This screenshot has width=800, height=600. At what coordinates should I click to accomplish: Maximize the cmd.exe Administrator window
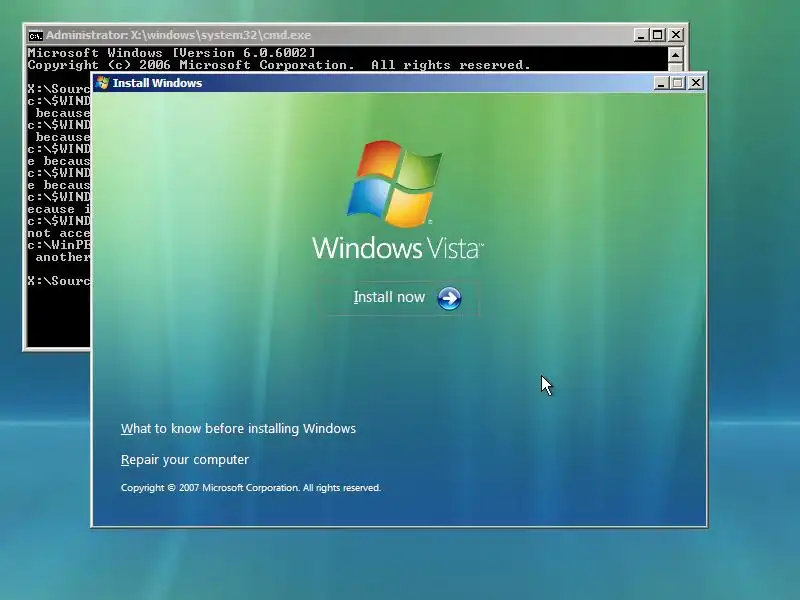(x=658, y=35)
